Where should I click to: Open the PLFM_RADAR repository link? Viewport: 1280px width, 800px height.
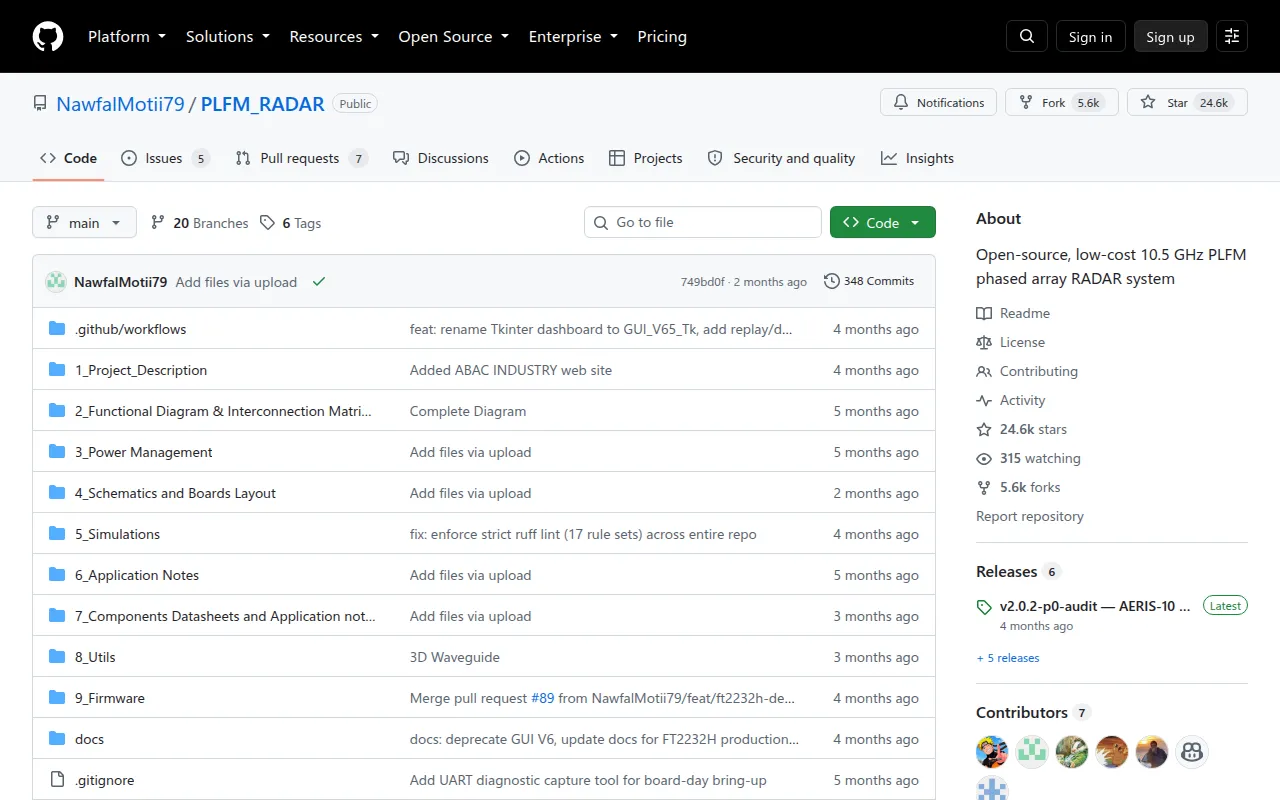click(263, 104)
